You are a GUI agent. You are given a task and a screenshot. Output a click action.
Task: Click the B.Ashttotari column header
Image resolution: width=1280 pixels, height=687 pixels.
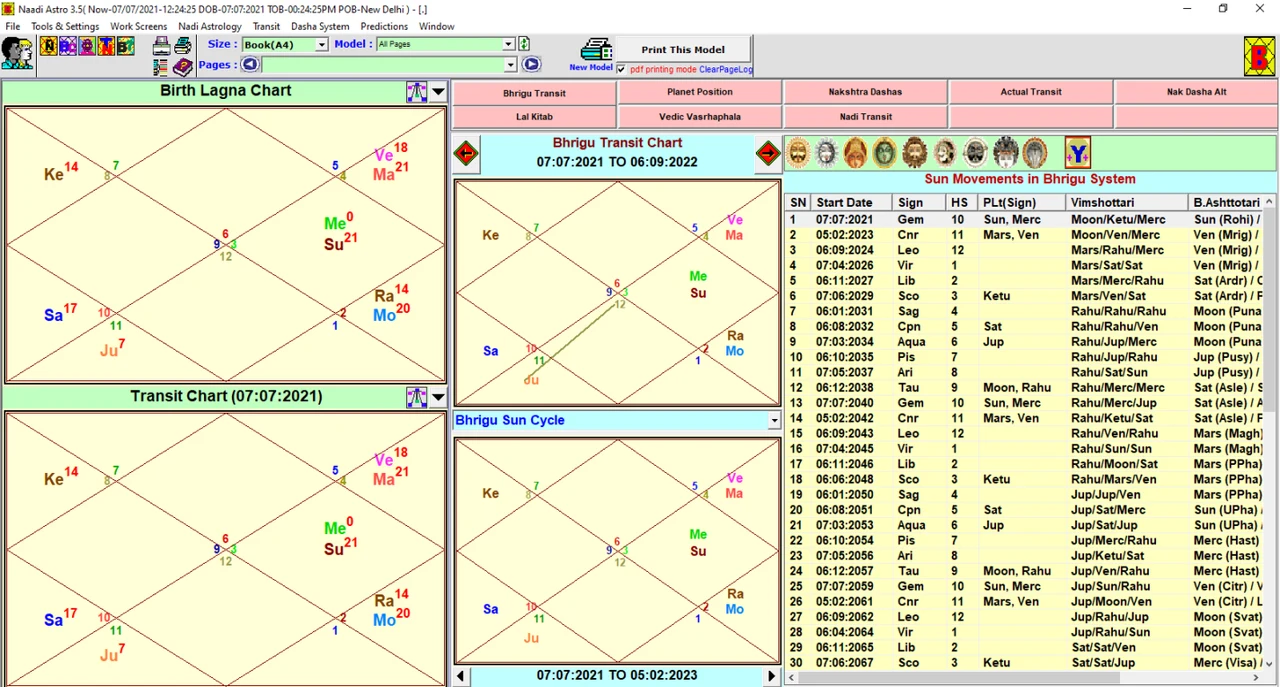[x=1226, y=203]
